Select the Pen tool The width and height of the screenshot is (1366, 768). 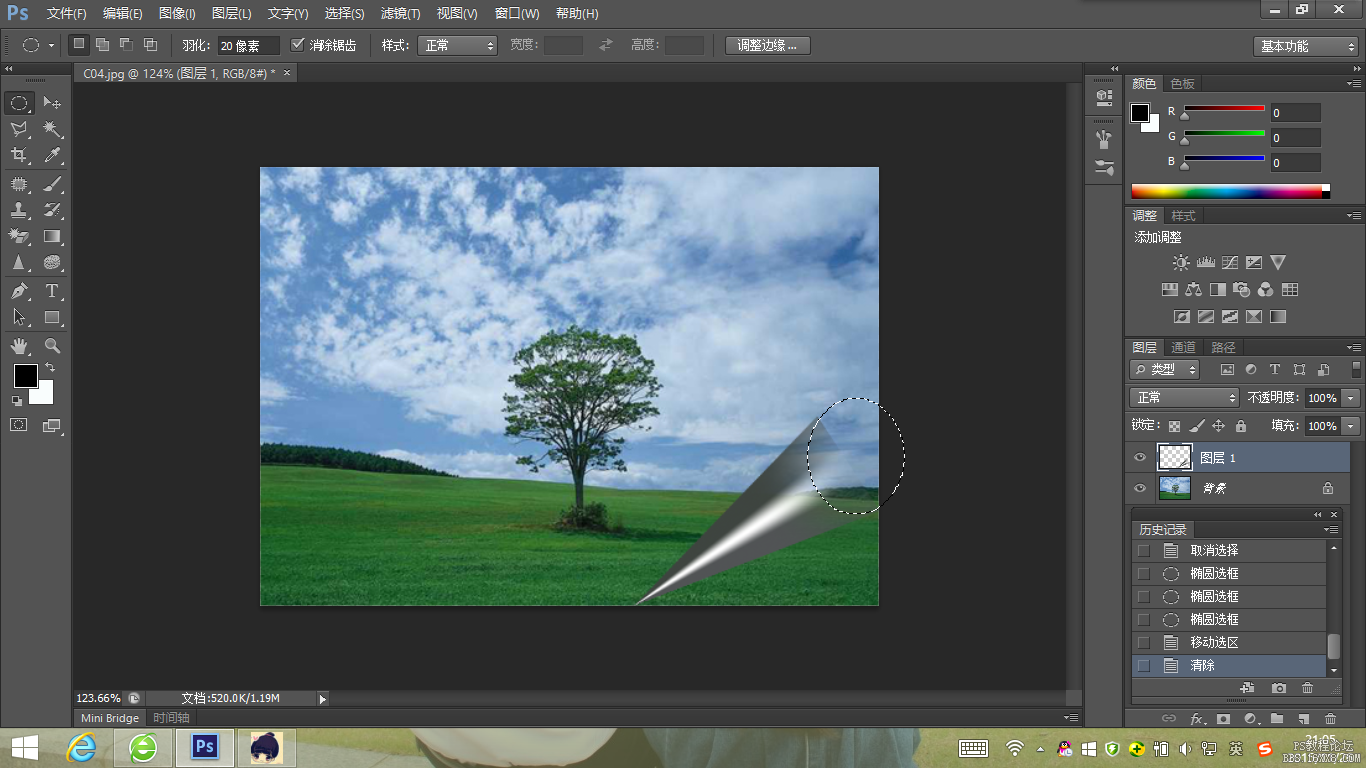(x=19, y=291)
